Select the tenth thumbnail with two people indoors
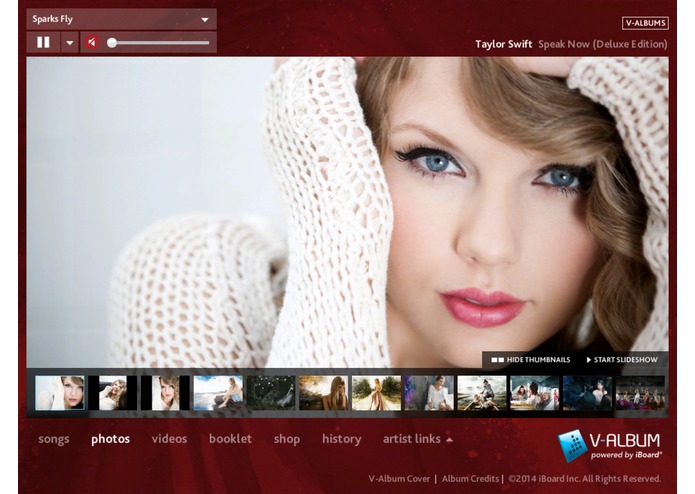The height and width of the screenshot is (494, 695). [535, 393]
